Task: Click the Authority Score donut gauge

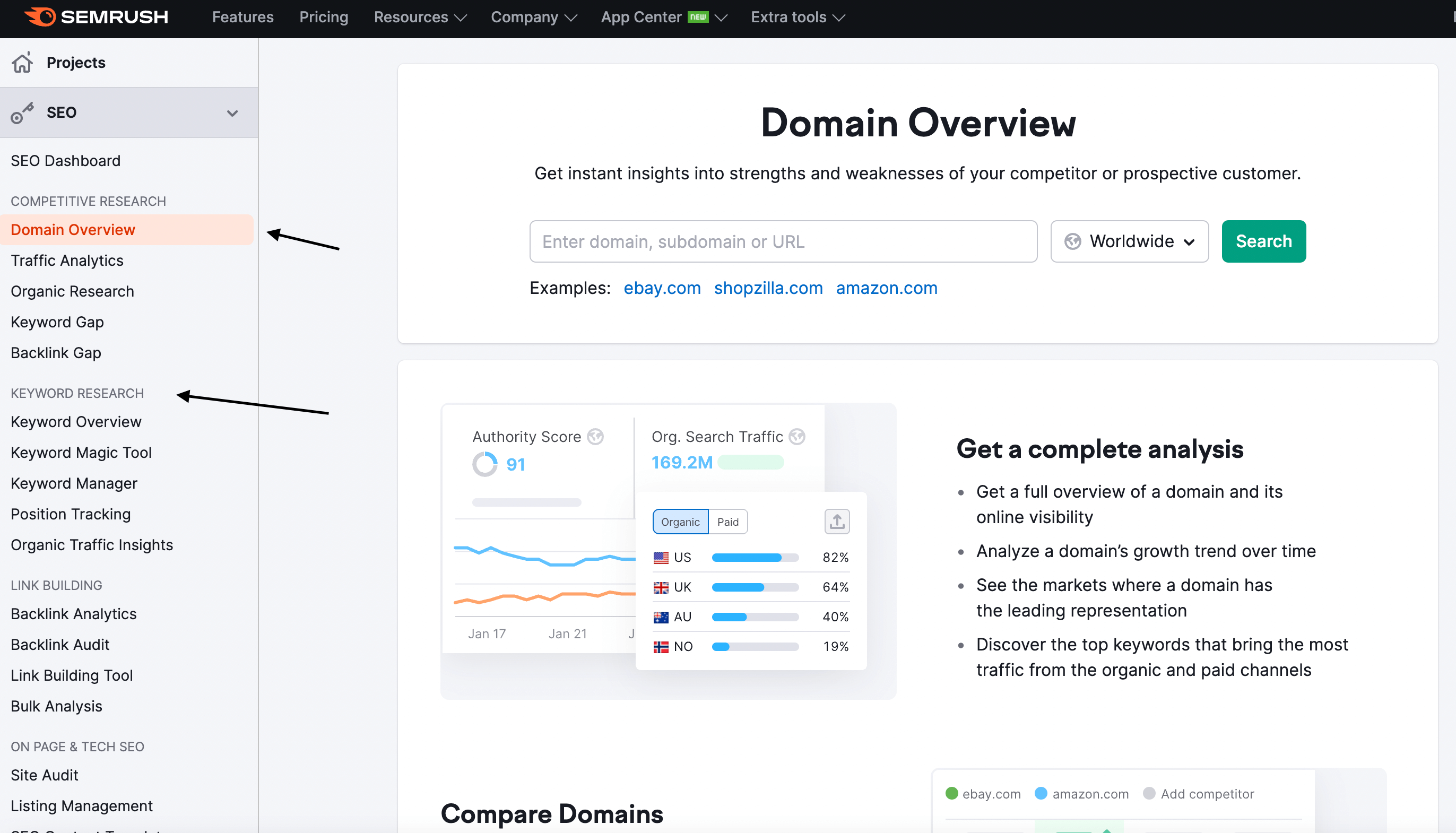Action: [484, 464]
